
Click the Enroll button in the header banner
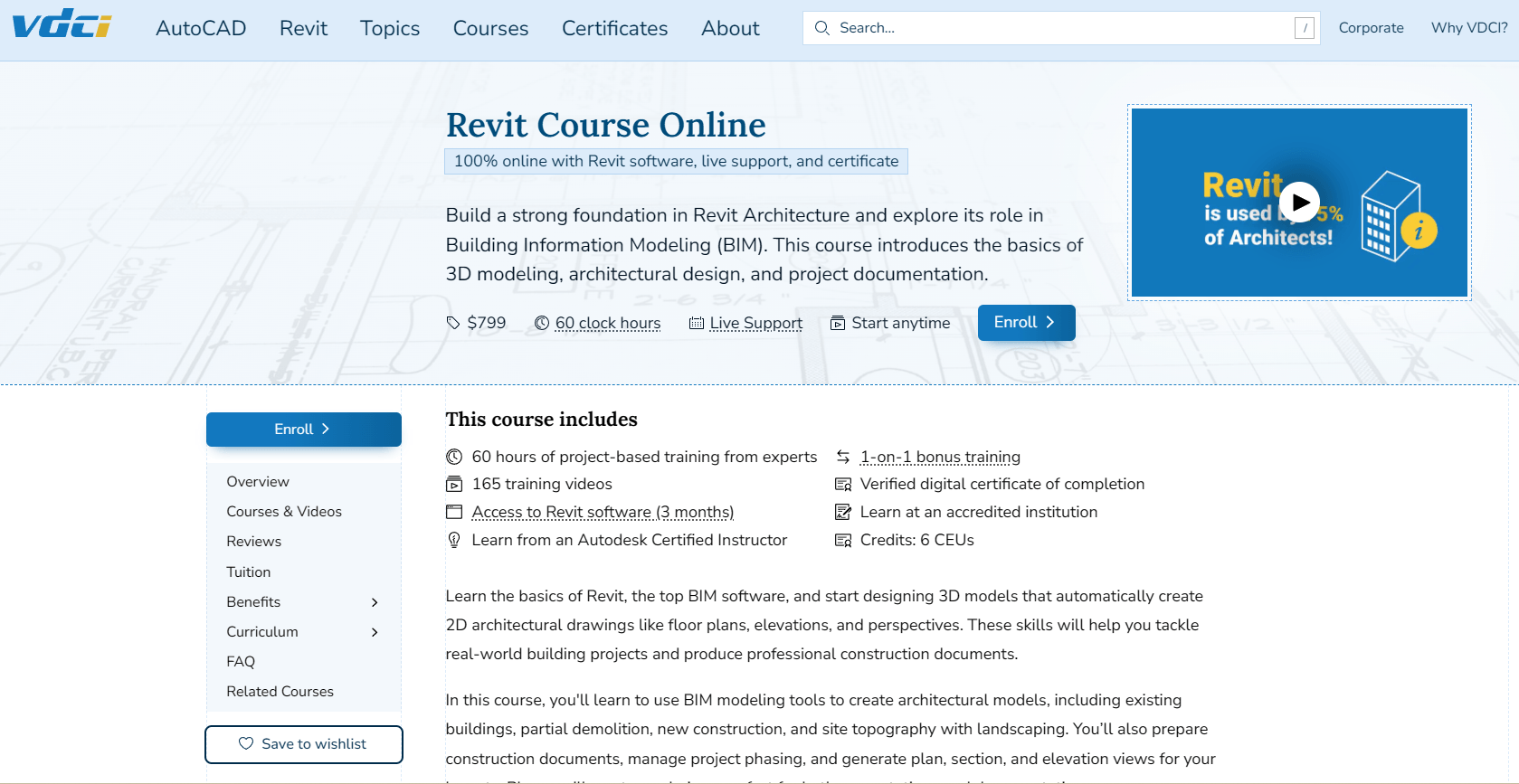[1027, 323]
